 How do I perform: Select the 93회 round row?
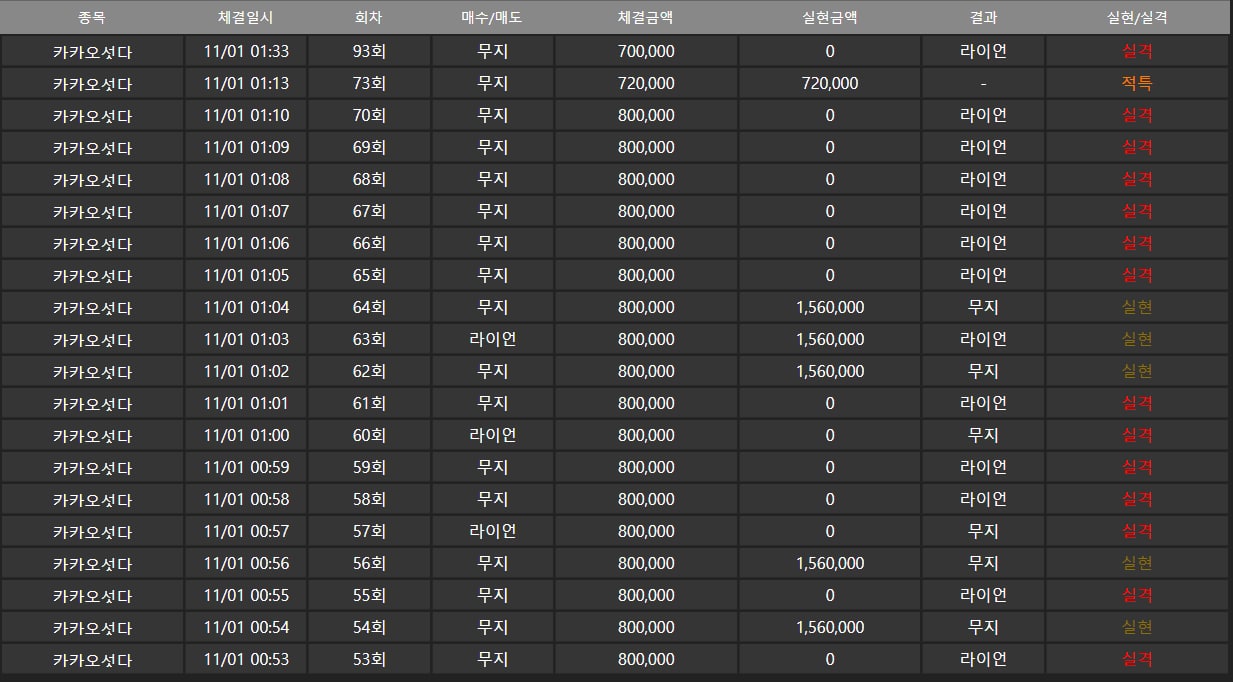click(x=615, y=52)
